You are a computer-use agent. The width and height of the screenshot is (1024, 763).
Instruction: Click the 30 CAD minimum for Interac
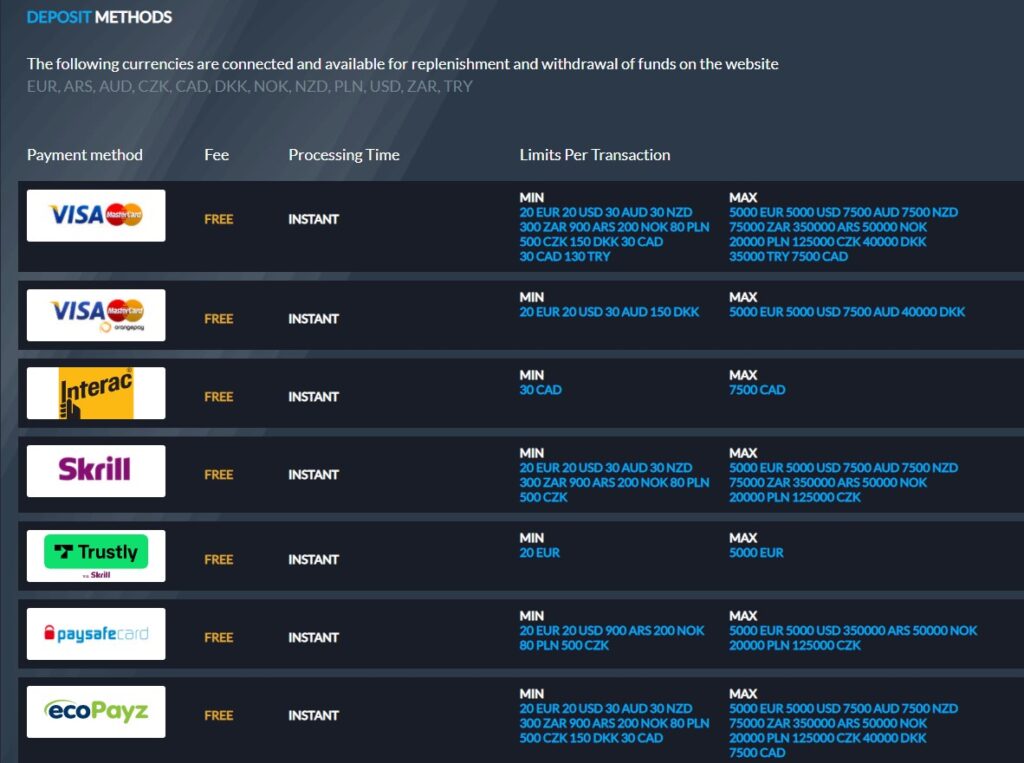coord(541,390)
